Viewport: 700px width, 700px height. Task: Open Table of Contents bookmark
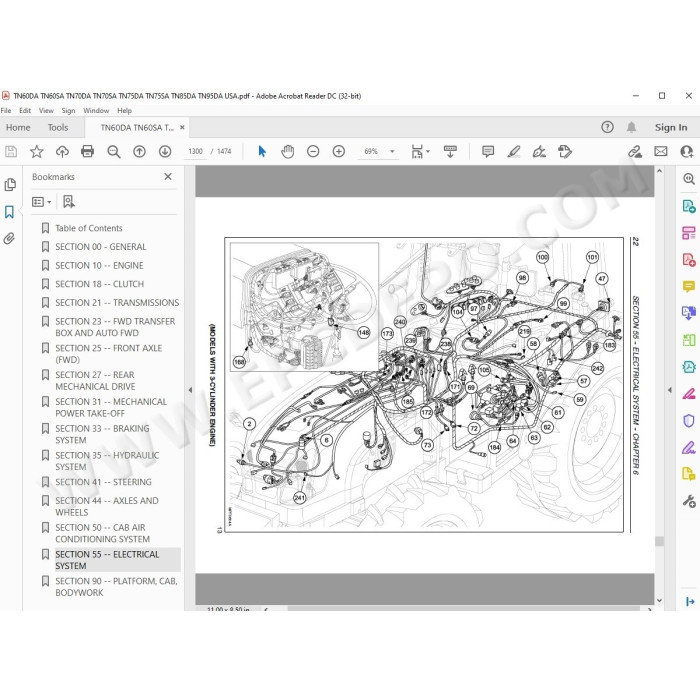[89, 228]
